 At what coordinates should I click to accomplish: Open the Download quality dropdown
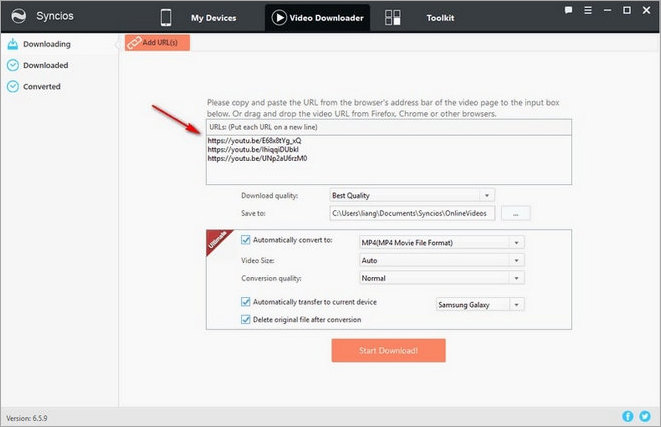(411, 195)
